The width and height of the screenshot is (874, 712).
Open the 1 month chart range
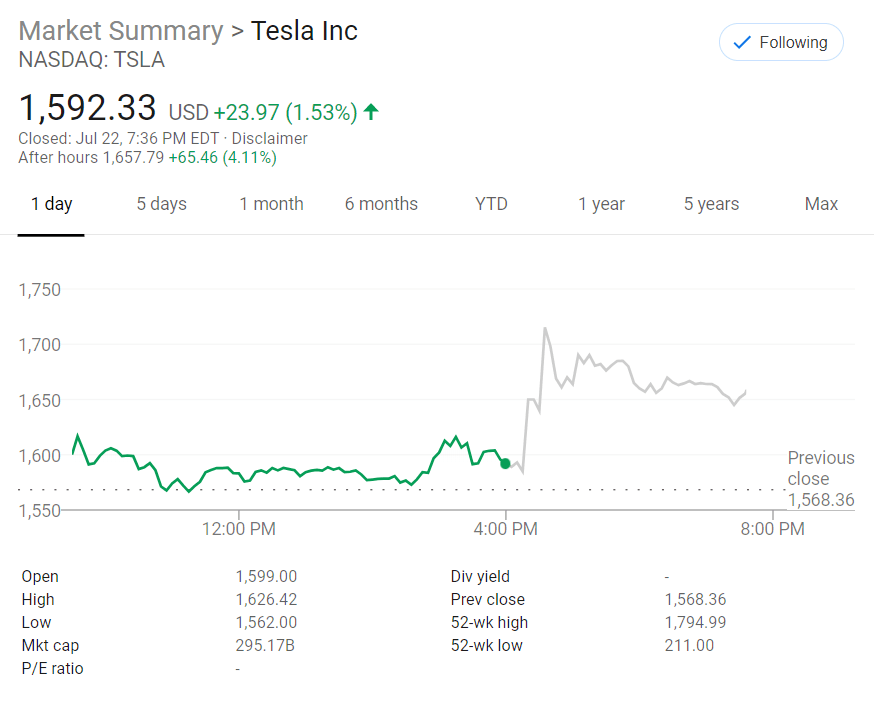pos(271,204)
